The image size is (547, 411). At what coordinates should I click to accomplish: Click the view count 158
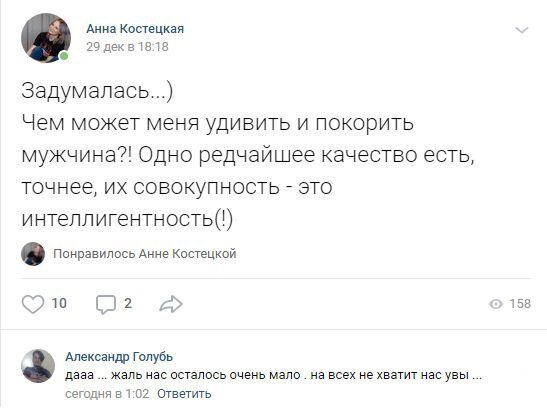coord(520,304)
